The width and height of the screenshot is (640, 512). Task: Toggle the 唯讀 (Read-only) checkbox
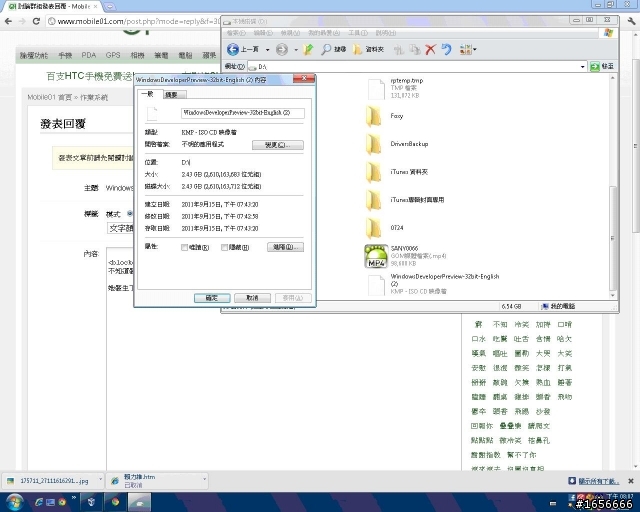point(184,247)
